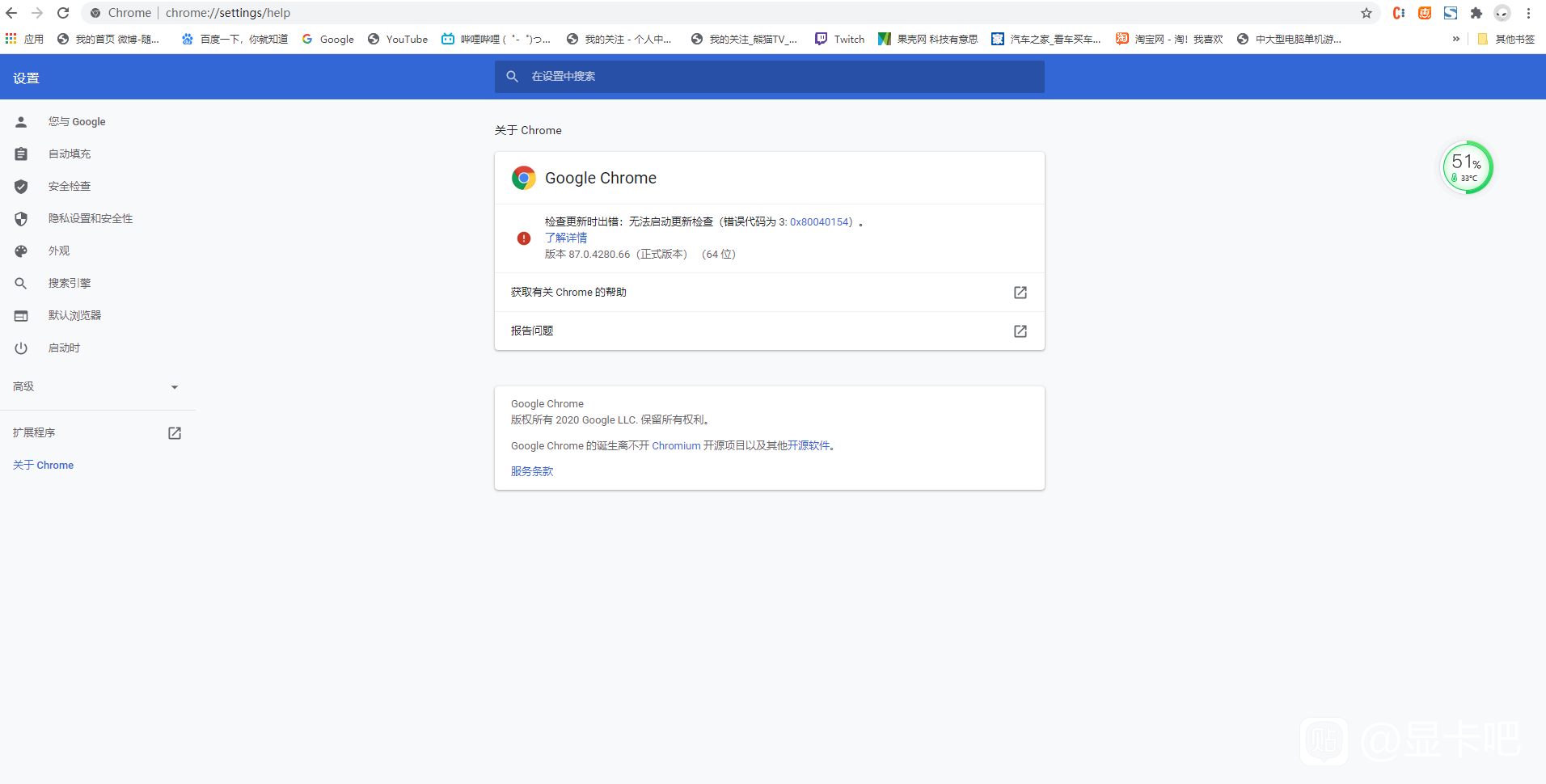Click the external-link icon on the help row
The width and height of the screenshot is (1546, 784).
pos(1020,293)
